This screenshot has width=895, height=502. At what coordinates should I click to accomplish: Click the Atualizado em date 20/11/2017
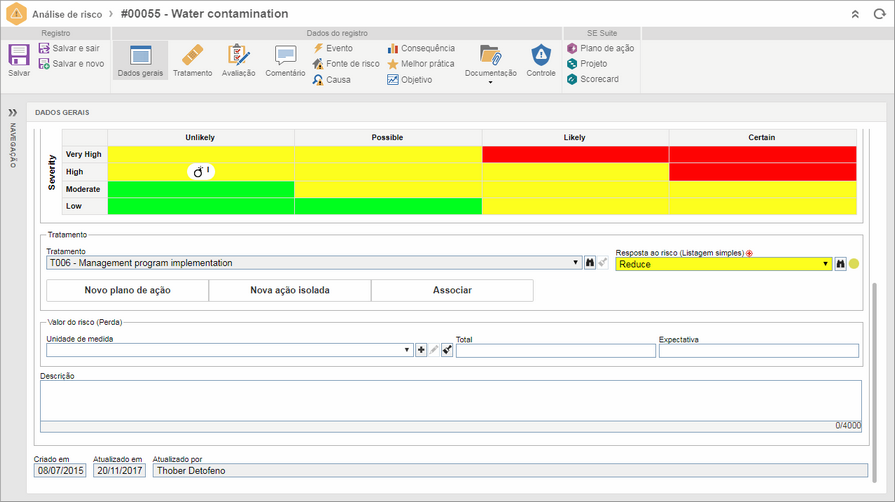tap(119, 471)
